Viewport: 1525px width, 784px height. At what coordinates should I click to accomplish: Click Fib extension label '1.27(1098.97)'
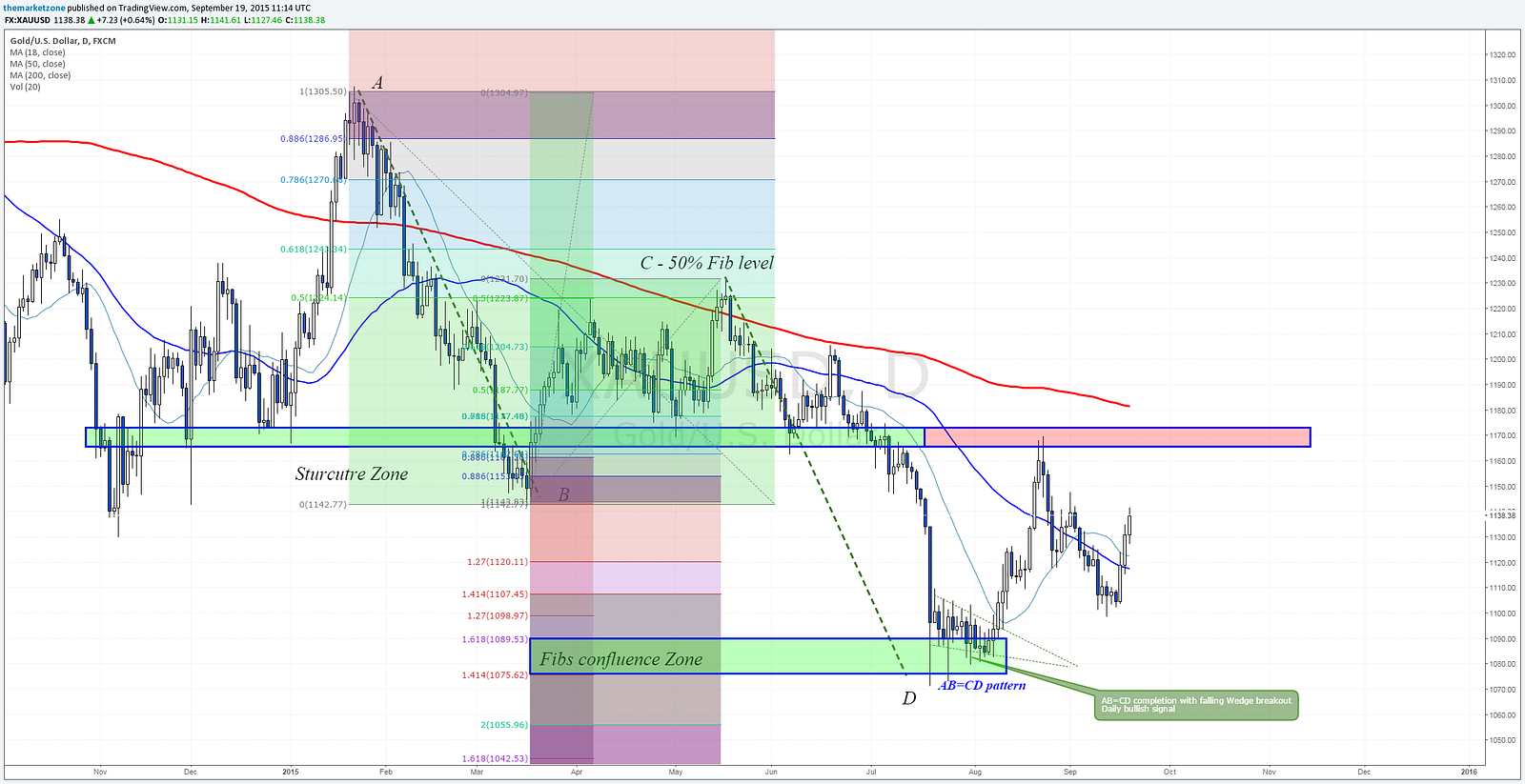[498, 615]
